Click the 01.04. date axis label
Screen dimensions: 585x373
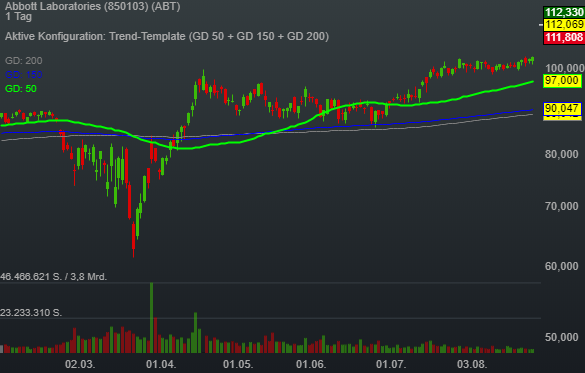(x=161, y=364)
